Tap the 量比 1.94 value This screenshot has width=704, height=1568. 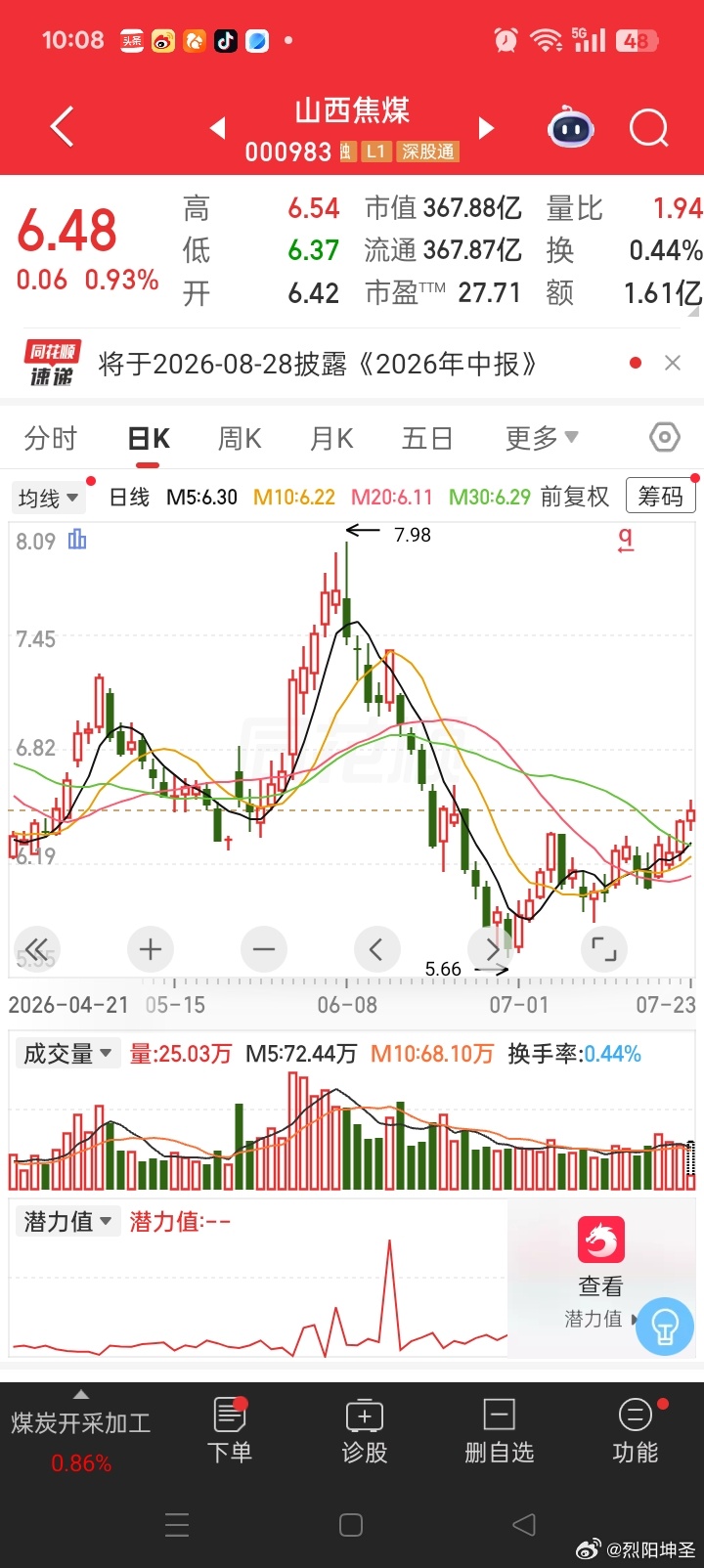point(625,208)
